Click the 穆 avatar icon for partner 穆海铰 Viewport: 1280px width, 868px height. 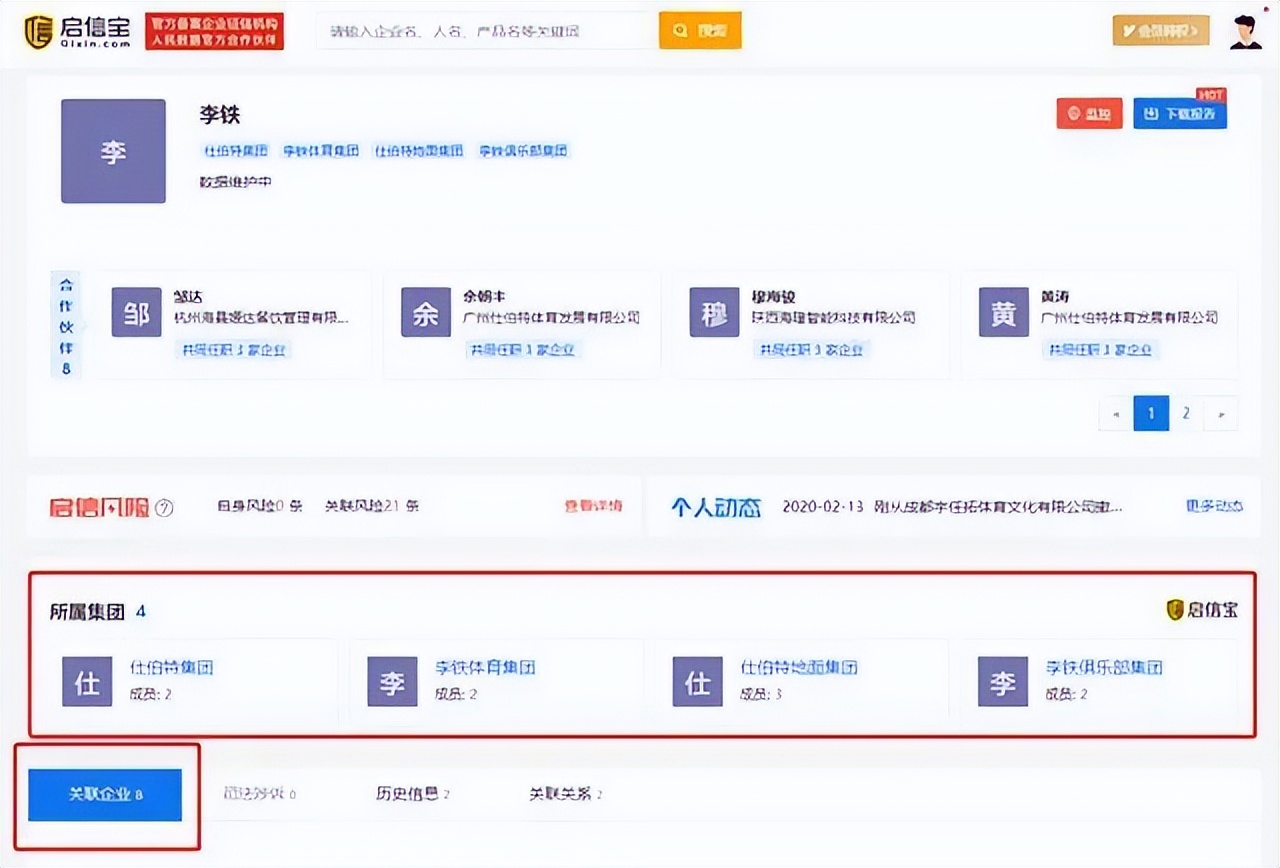(713, 311)
